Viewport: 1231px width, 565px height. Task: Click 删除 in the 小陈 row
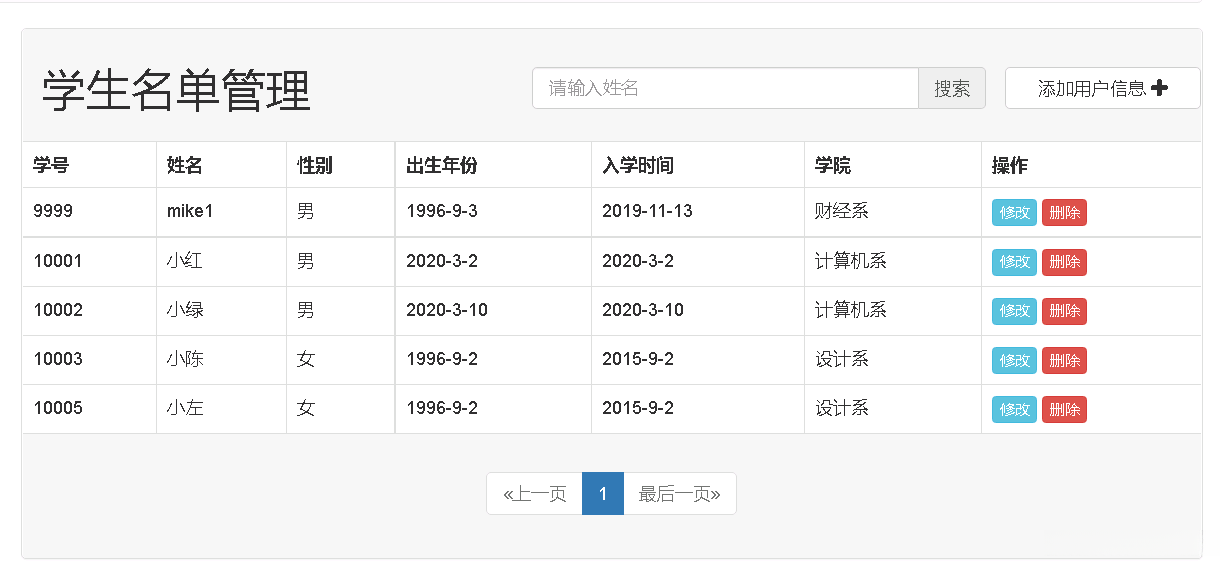(1064, 360)
